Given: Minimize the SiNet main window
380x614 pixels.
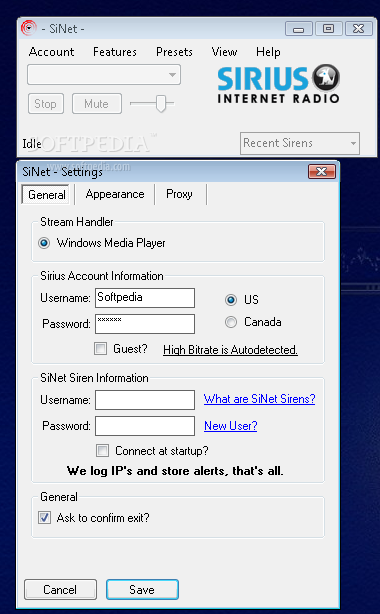Looking at the screenshot, I should 299,29.
